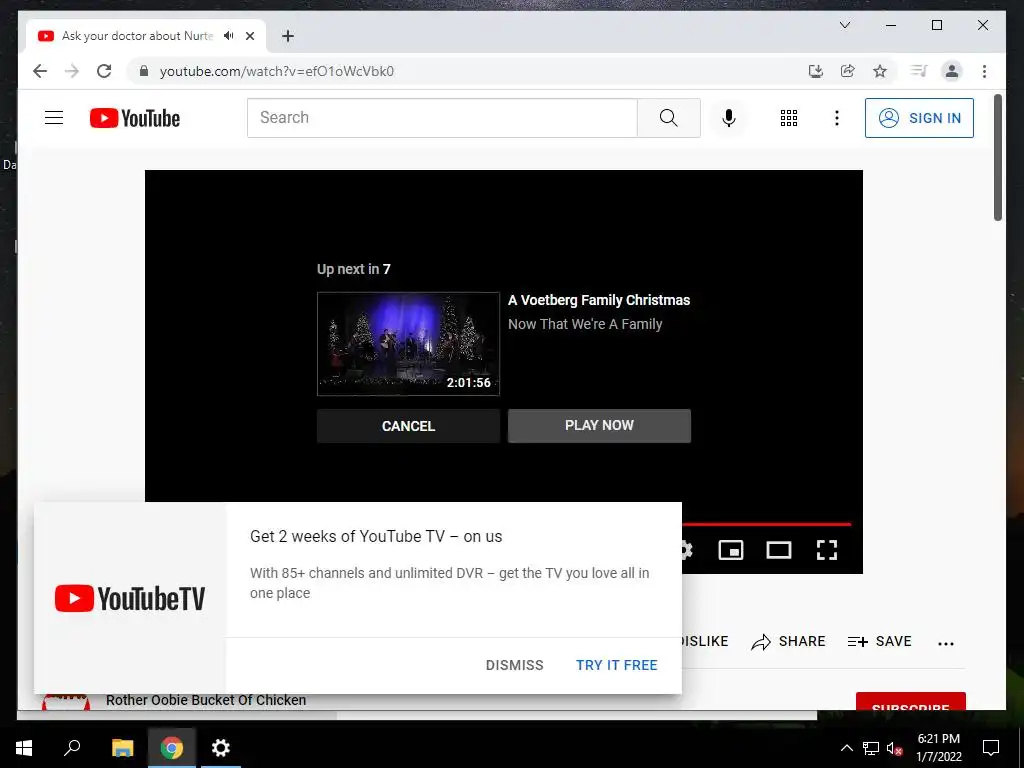Focus the YouTube Search field

(442, 118)
